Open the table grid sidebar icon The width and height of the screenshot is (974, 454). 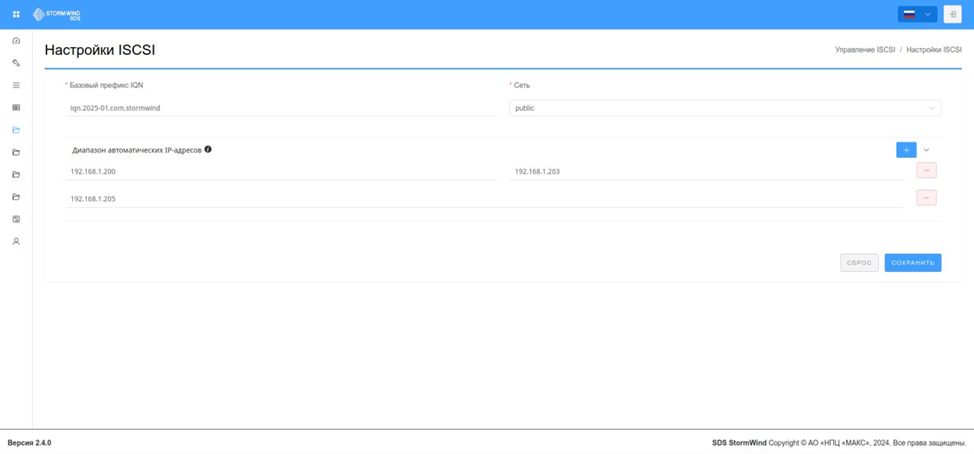tap(16, 107)
